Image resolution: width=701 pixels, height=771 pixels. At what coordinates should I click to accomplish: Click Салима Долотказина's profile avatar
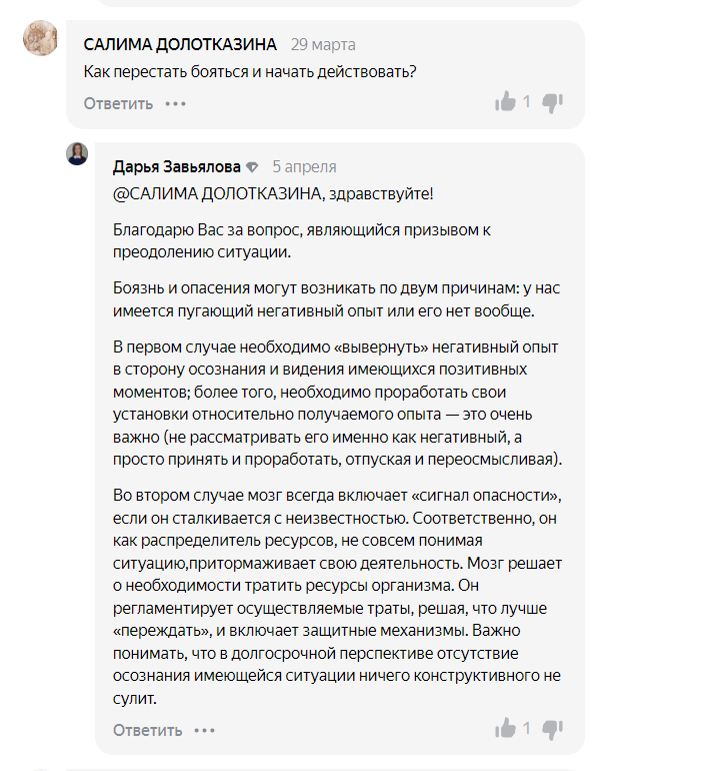(x=41, y=39)
